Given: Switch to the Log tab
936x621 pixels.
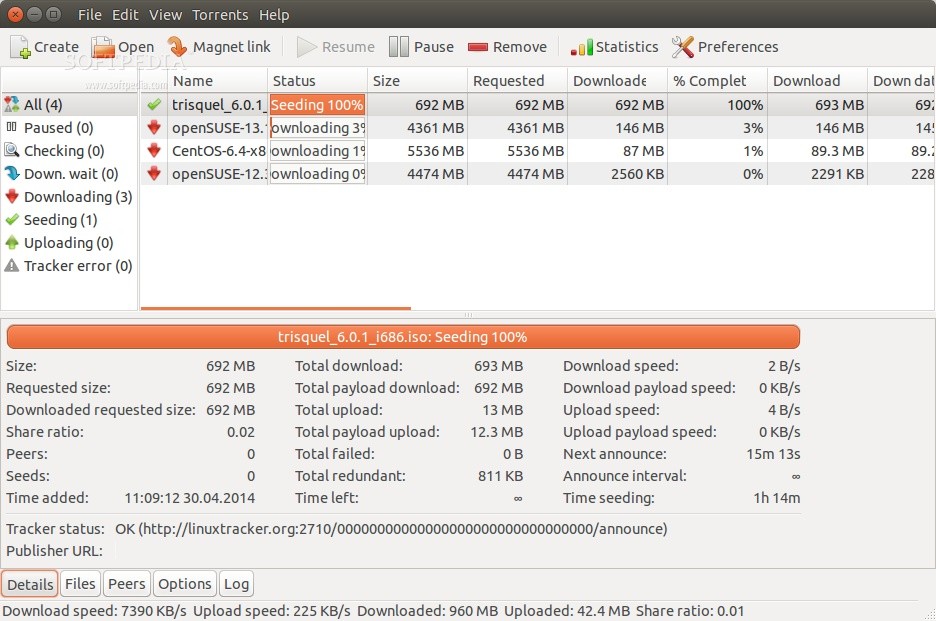Looking at the screenshot, I should tap(236, 584).
